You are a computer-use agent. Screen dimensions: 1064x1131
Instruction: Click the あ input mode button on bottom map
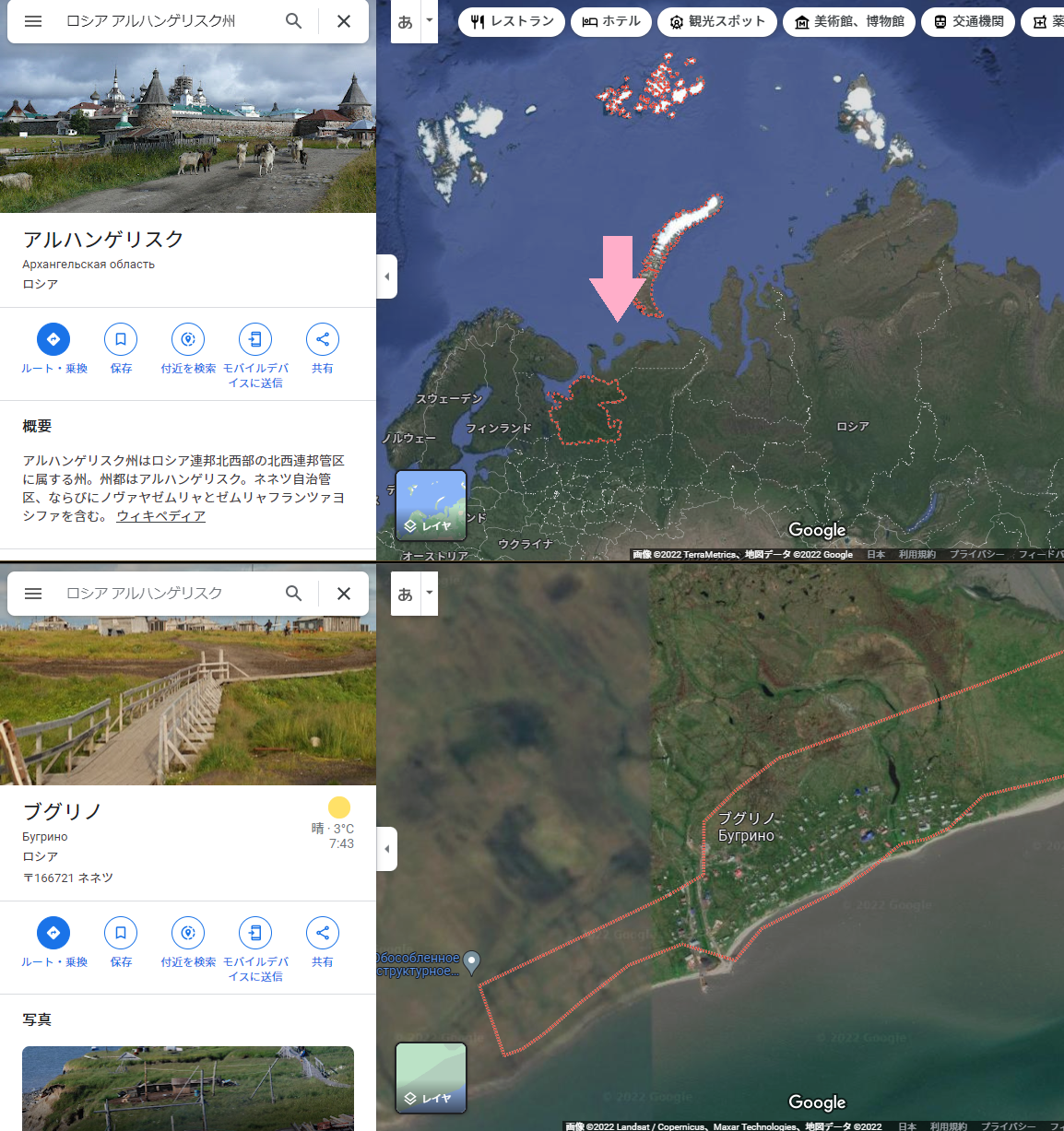(406, 594)
